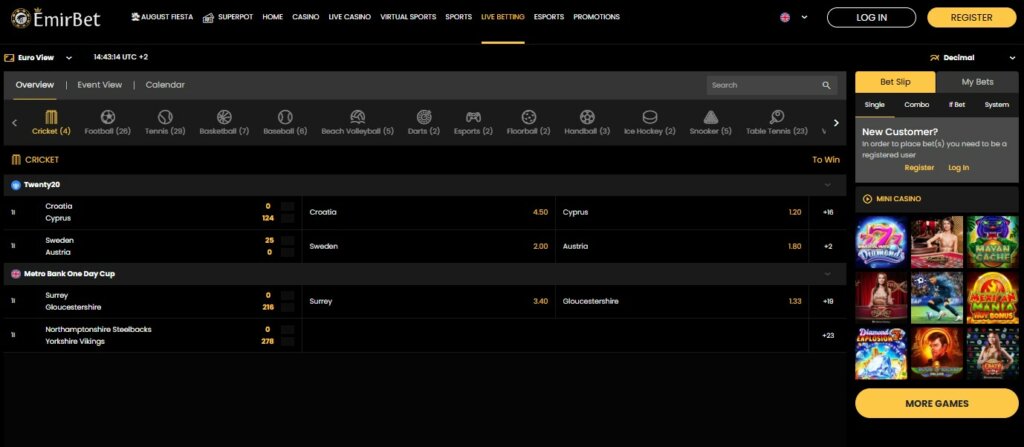The width and height of the screenshot is (1024, 447).
Task: Open the Diamond Explosion game thumbnail
Action: pos(882,354)
